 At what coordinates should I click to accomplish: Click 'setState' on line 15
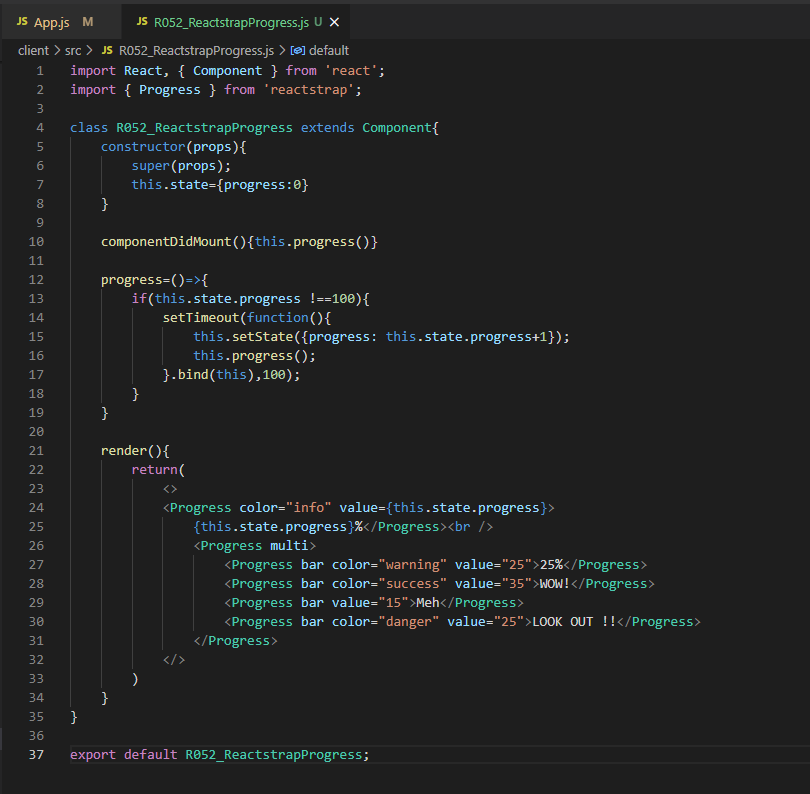[262, 337]
